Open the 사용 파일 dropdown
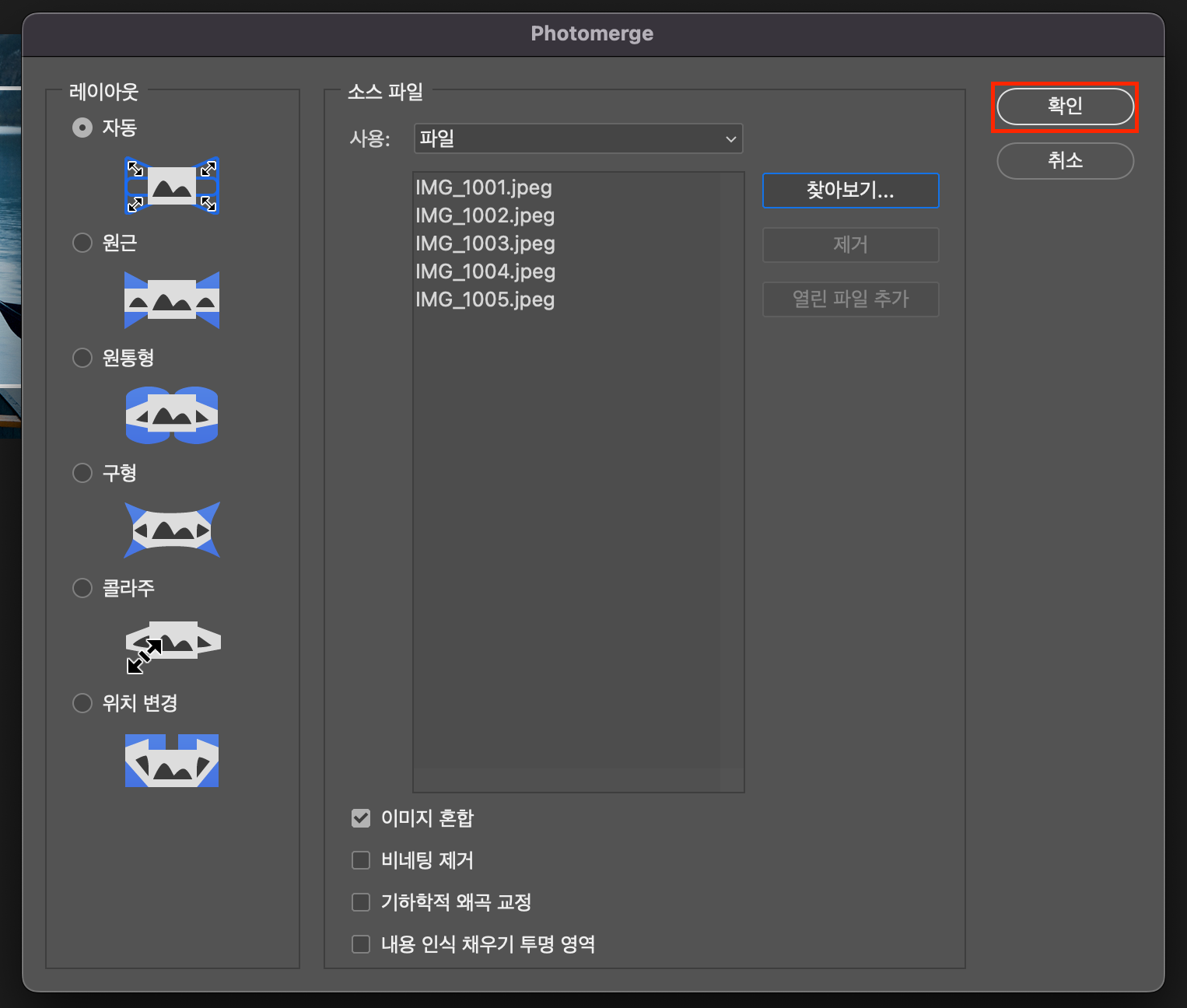 point(579,138)
